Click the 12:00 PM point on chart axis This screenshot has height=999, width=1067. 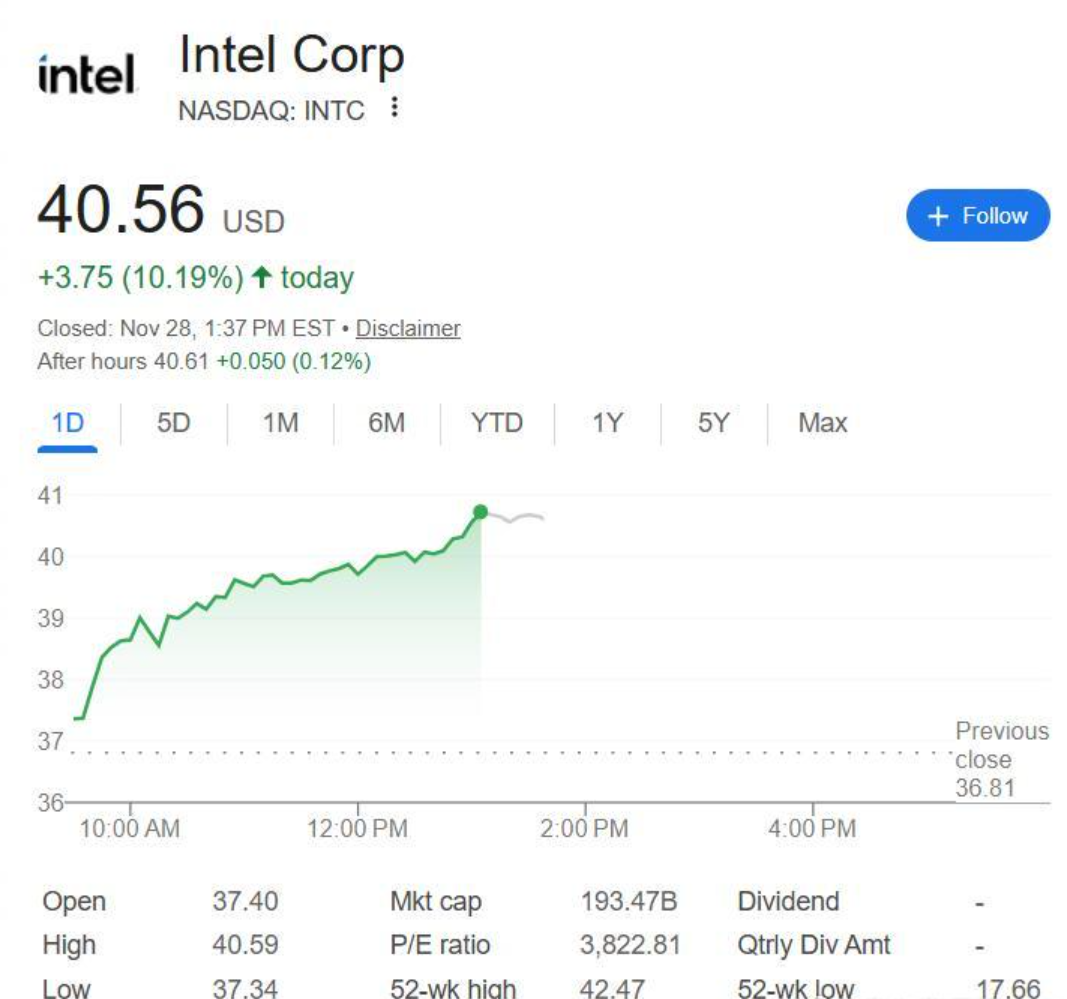click(358, 827)
